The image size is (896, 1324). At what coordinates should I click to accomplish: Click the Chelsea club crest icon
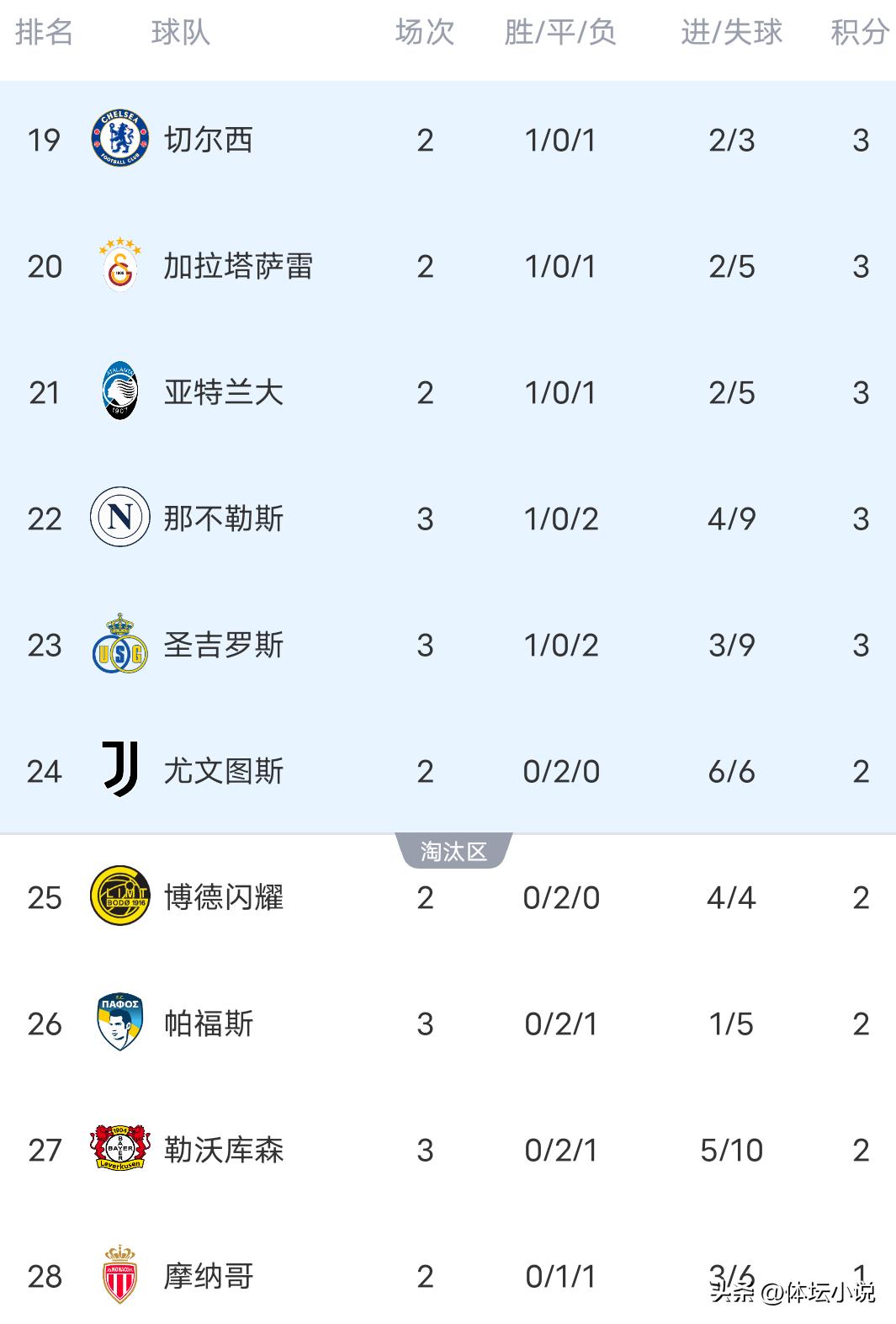pyautogui.click(x=120, y=139)
